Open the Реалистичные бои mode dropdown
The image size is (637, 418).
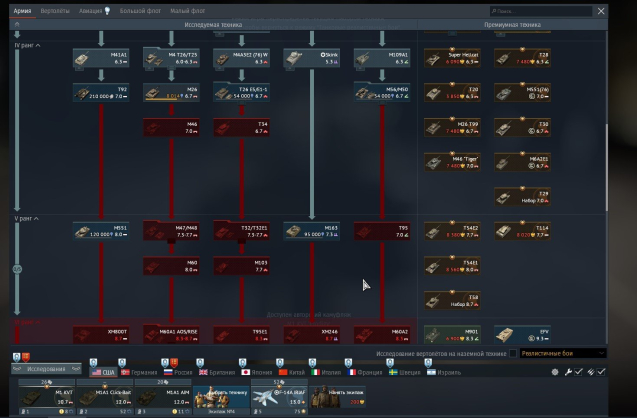pyautogui.click(x=562, y=354)
